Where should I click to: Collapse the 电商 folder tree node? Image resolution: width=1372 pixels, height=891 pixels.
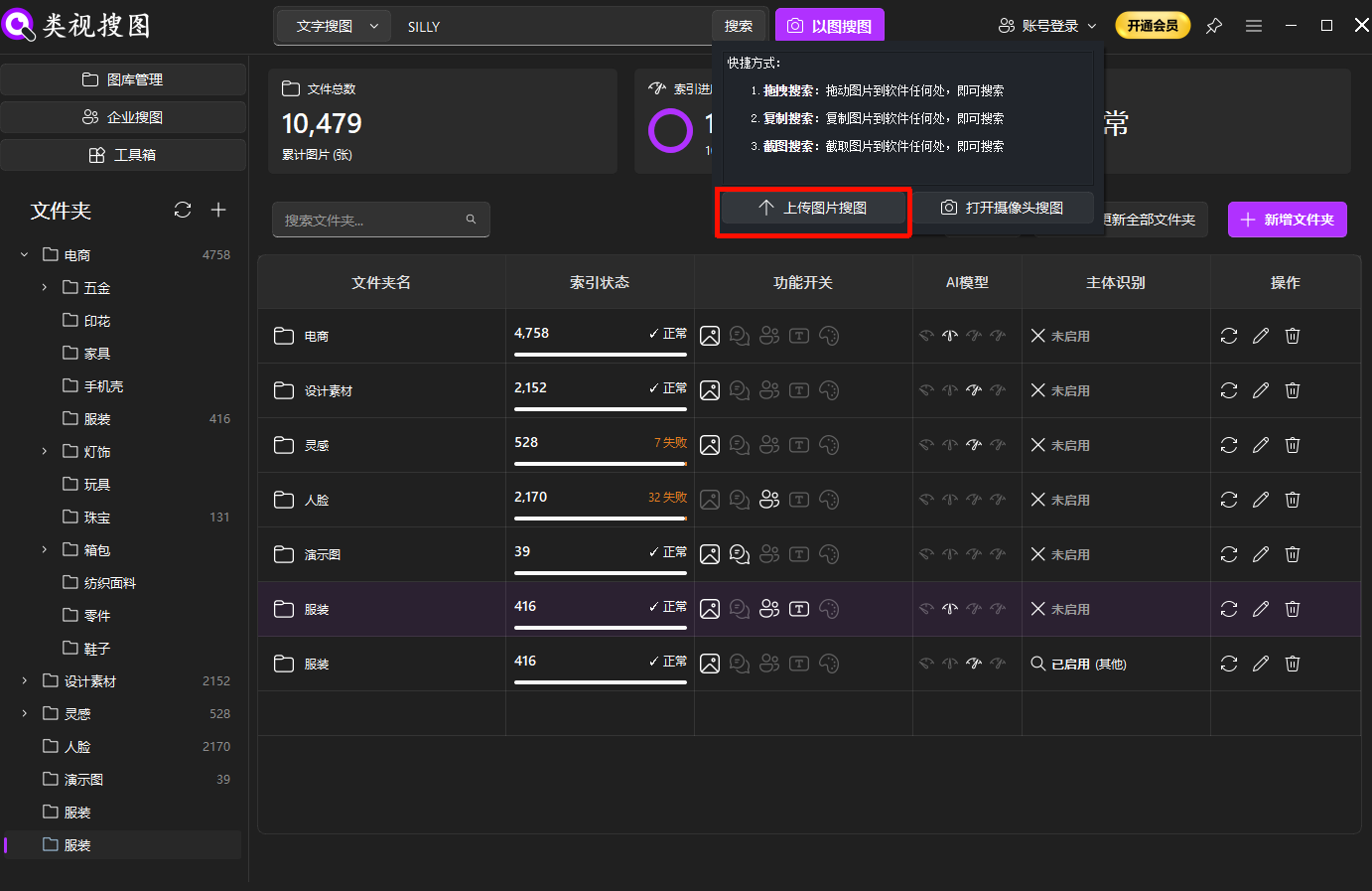pos(23,254)
